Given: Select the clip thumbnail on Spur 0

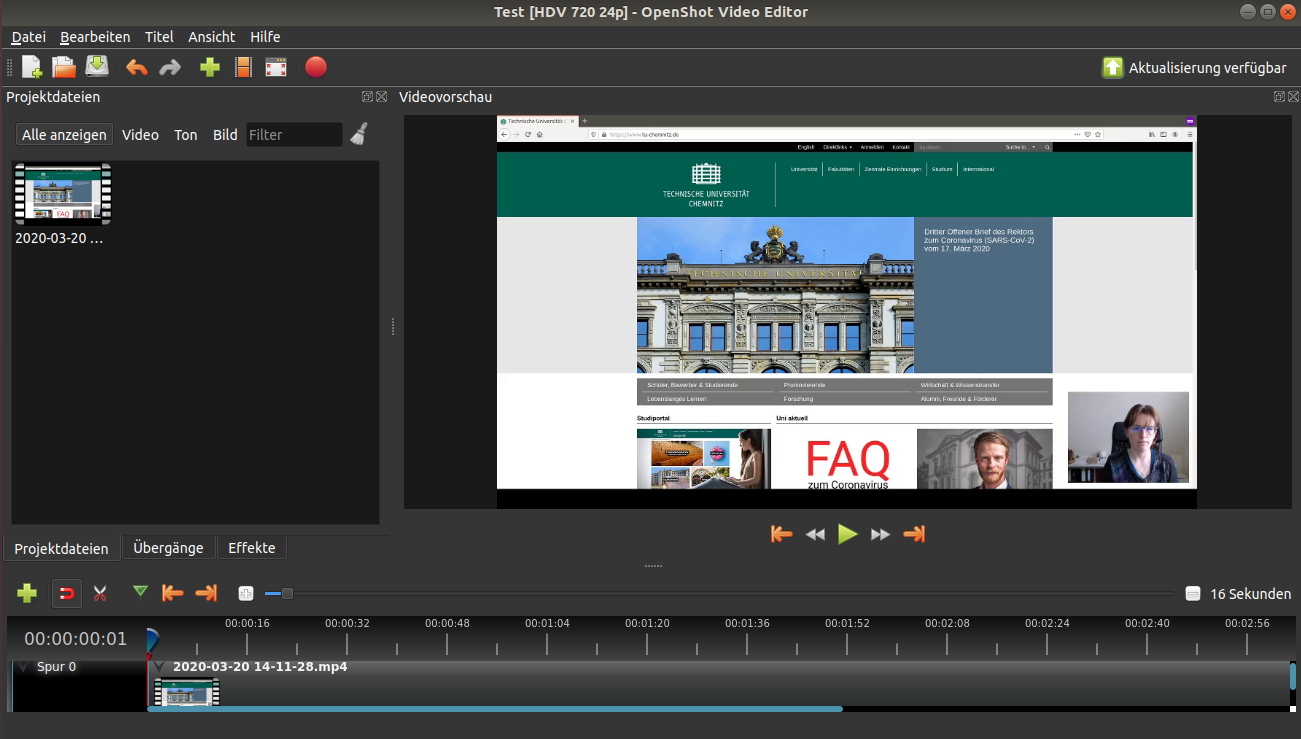Looking at the screenshot, I should point(187,692).
